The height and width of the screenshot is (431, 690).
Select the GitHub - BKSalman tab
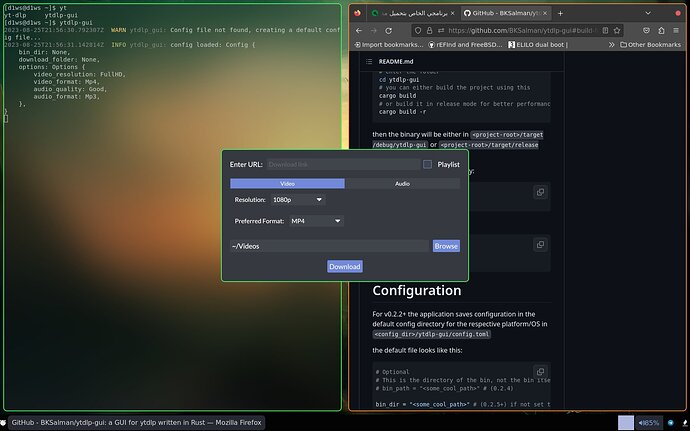click(506, 13)
